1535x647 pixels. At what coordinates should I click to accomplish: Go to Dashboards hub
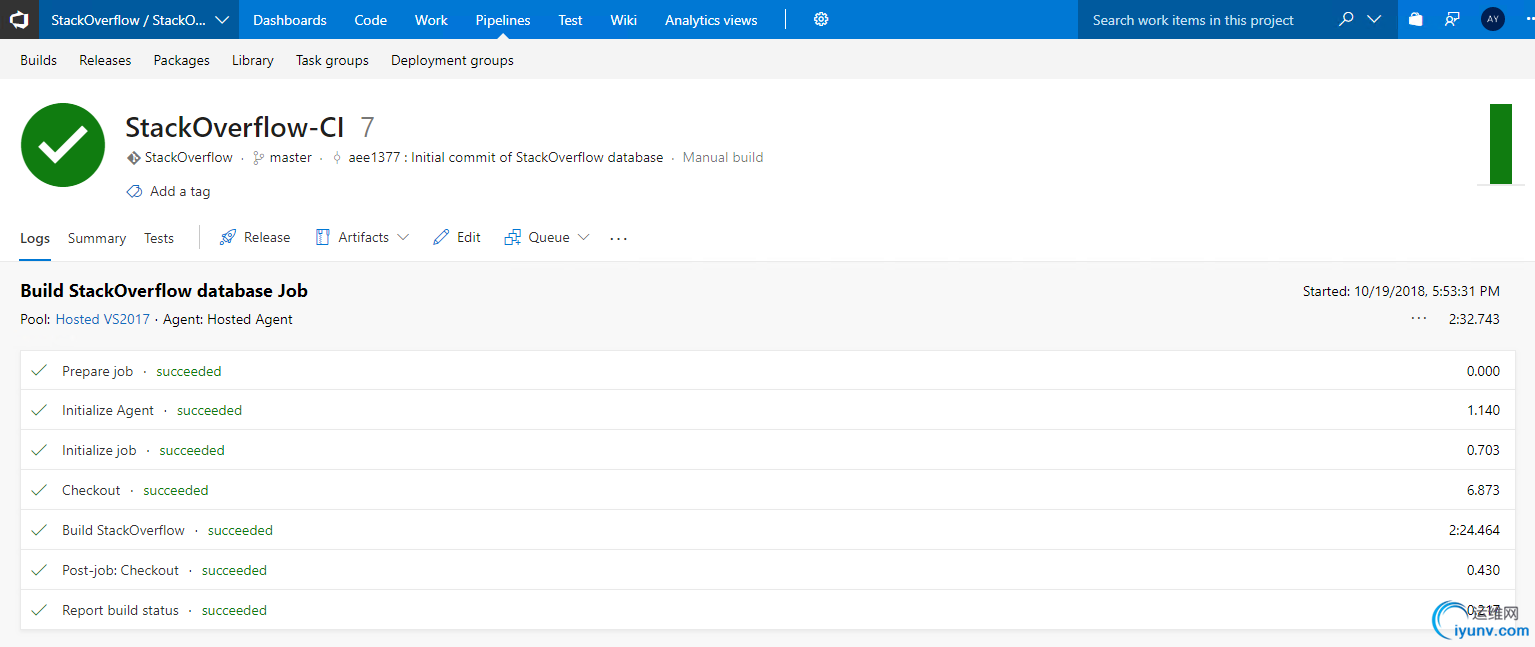pyautogui.click(x=290, y=20)
